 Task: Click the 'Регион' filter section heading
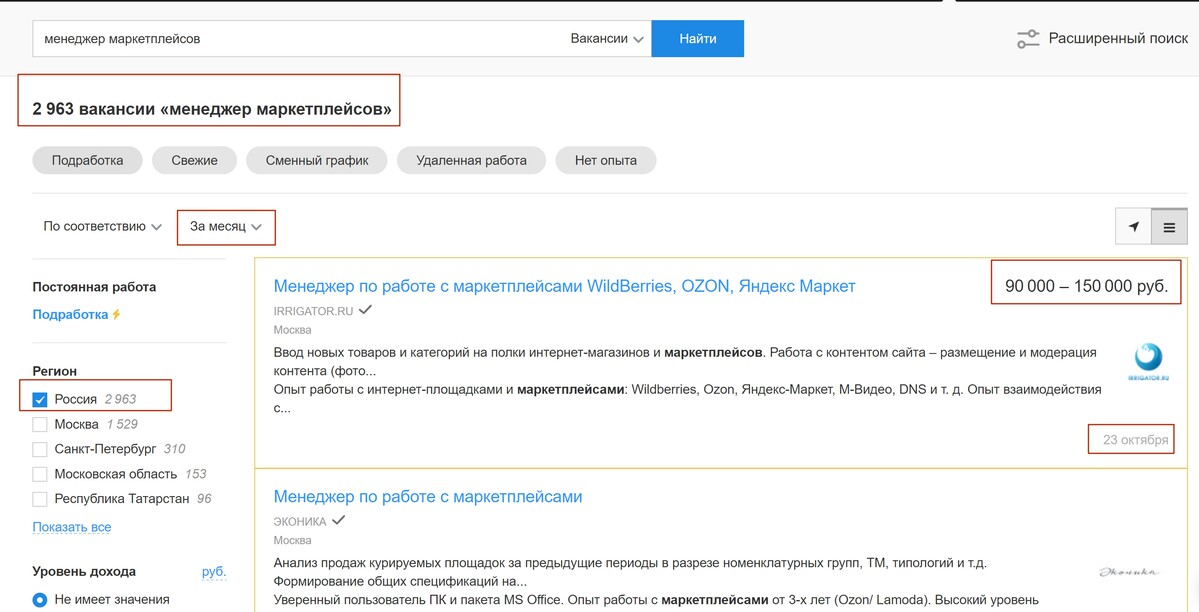(x=54, y=371)
